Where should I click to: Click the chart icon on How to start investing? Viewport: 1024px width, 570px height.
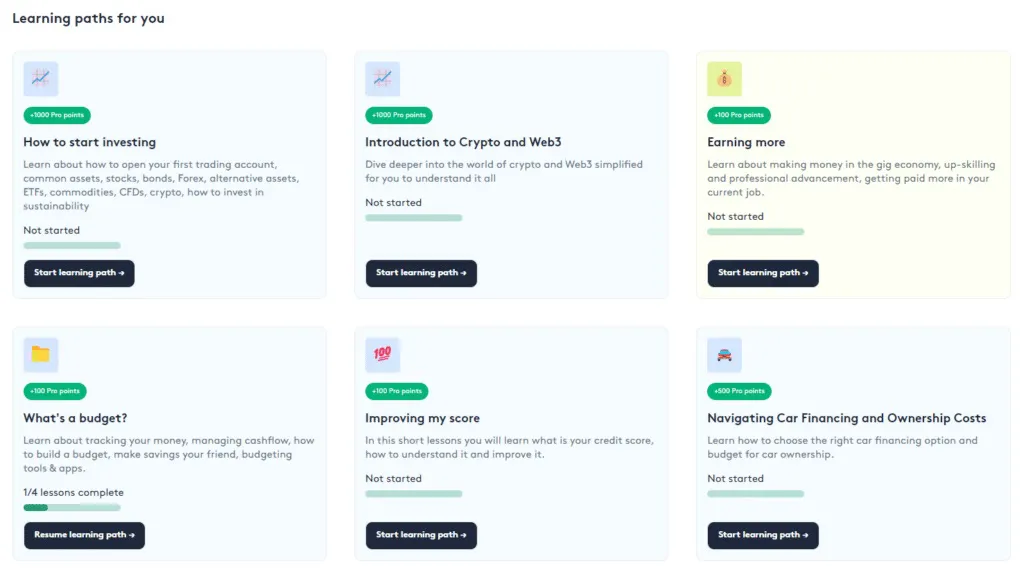click(x=41, y=79)
